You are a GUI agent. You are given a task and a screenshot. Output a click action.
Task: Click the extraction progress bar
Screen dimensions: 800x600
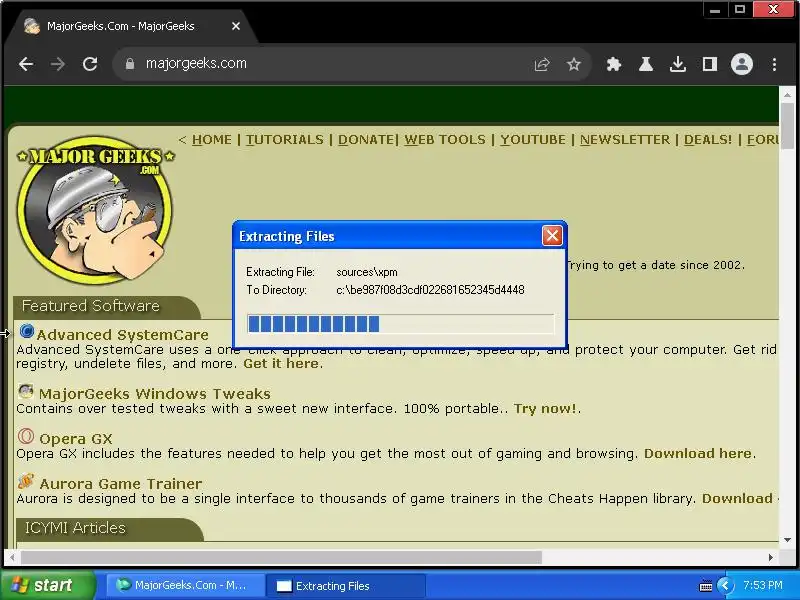[401, 324]
